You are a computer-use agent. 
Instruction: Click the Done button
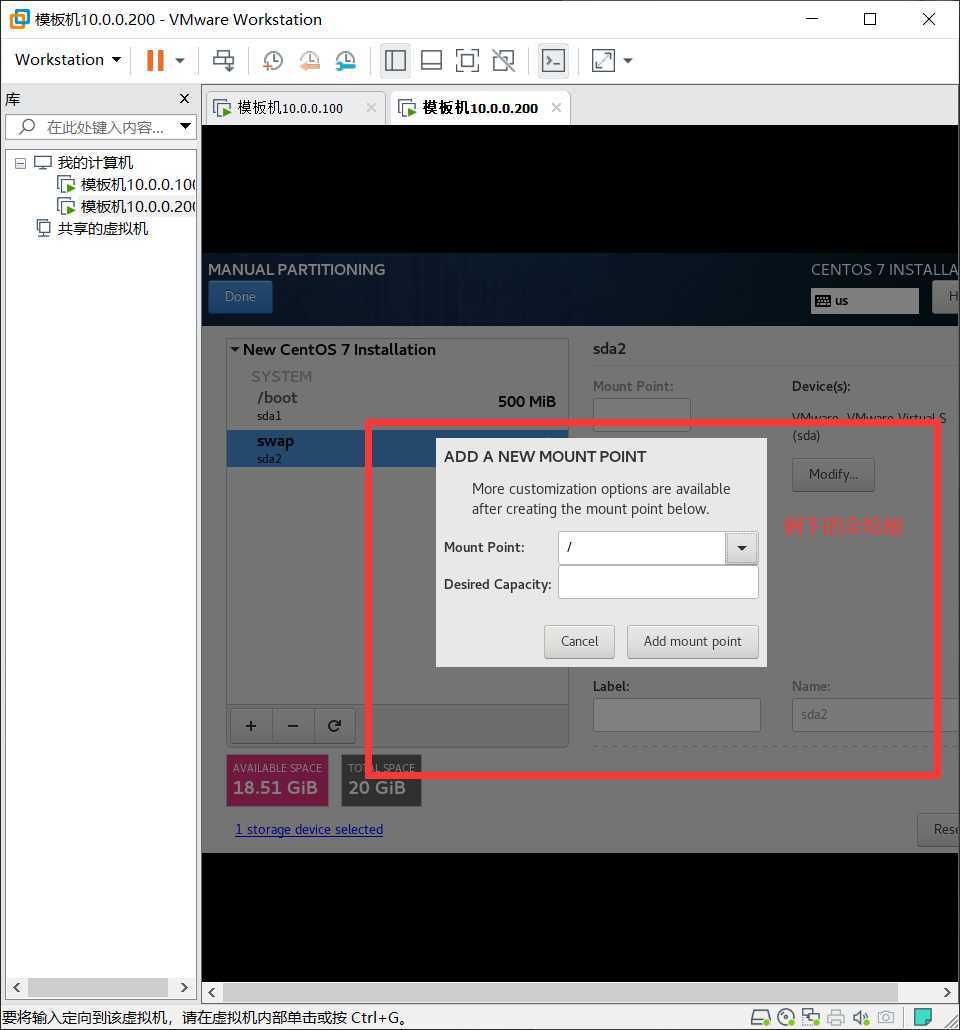click(x=240, y=297)
